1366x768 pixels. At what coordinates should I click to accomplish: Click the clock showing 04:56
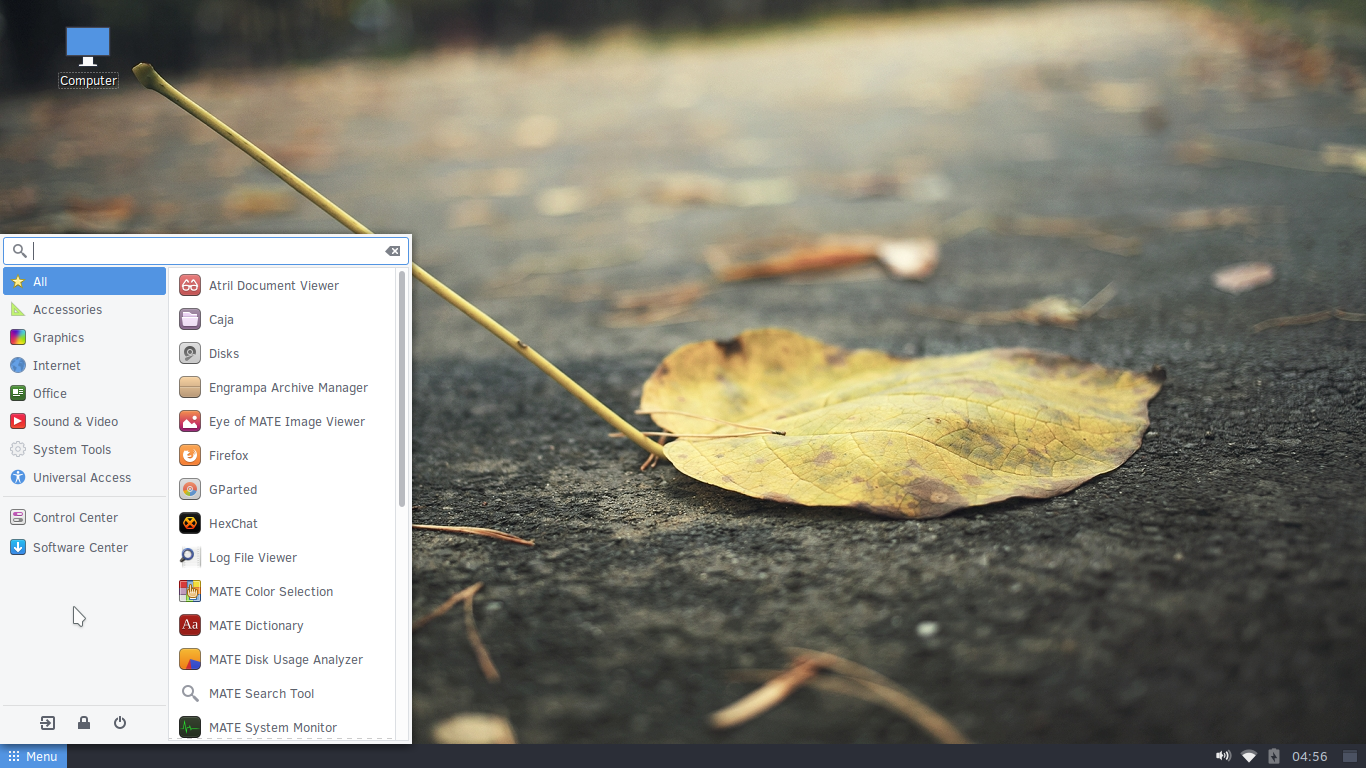click(1309, 756)
